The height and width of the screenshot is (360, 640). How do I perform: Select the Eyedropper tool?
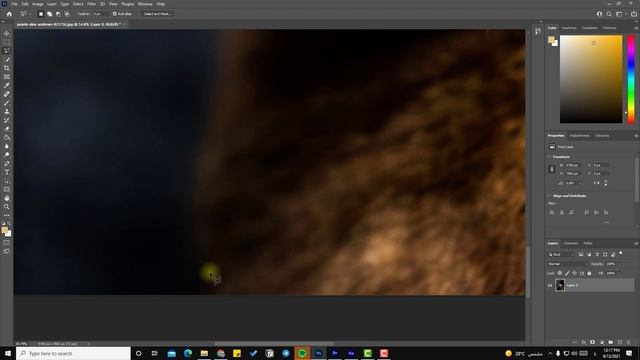[7, 85]
